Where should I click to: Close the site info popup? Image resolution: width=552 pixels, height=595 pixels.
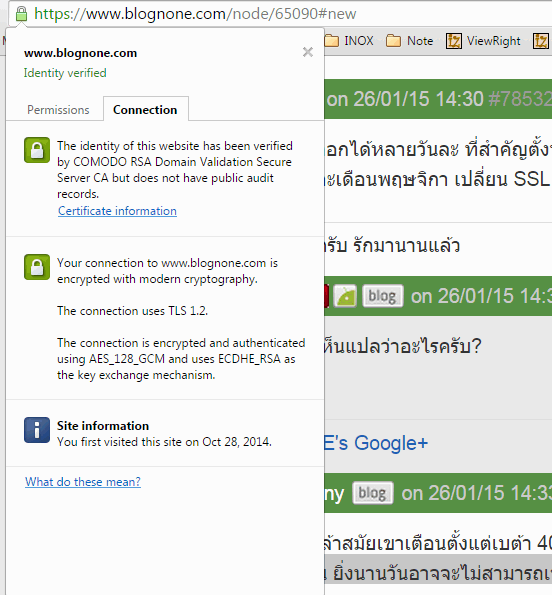[x=308, y=52]
